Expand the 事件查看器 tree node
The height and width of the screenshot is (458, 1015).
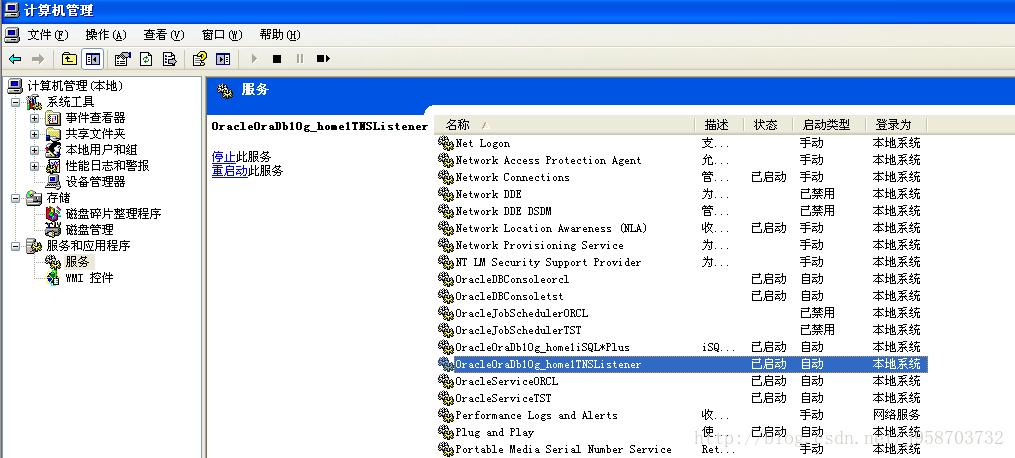(x=34, y=118)
